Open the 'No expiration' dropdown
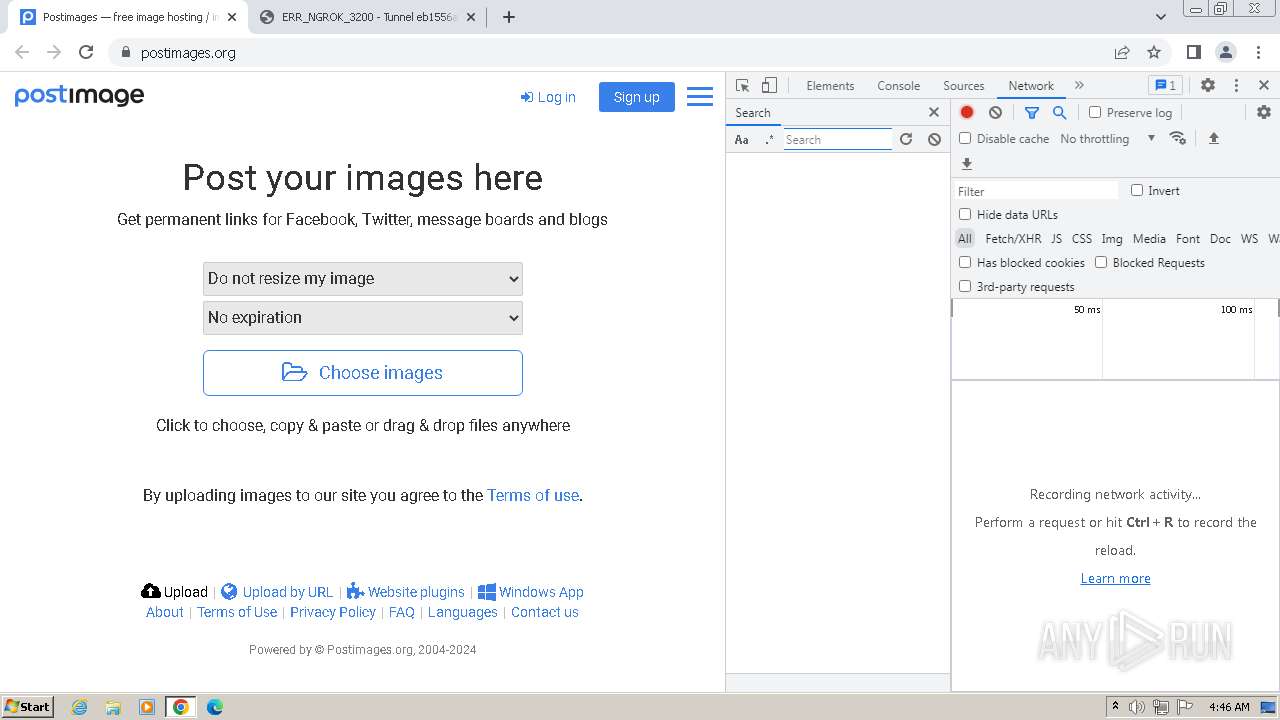 point(363,318)
